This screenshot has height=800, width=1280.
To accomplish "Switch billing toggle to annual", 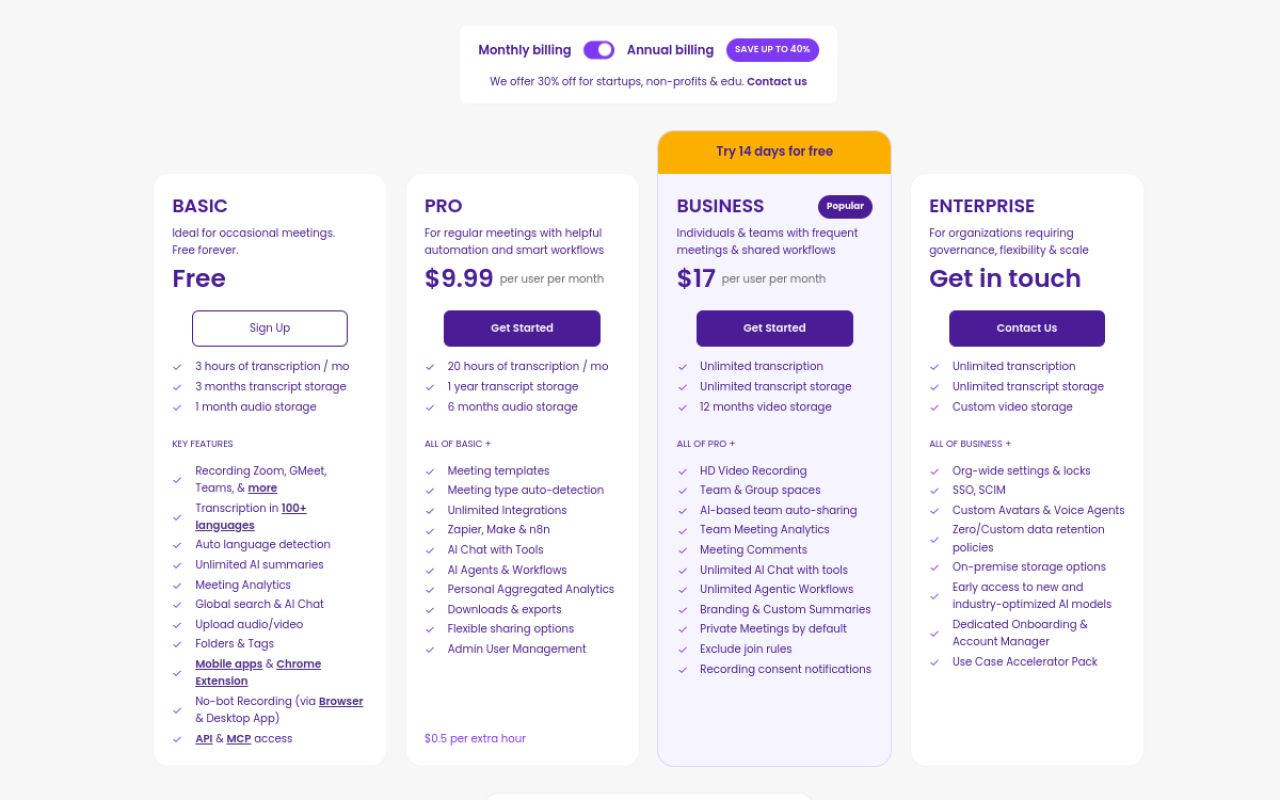I will (598, 49).
